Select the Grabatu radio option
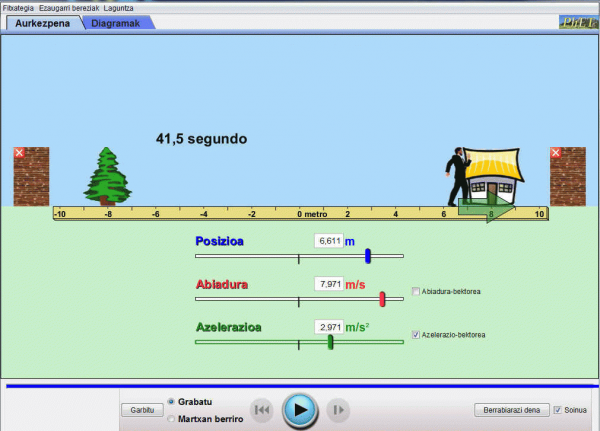 [x=171, y=401]
